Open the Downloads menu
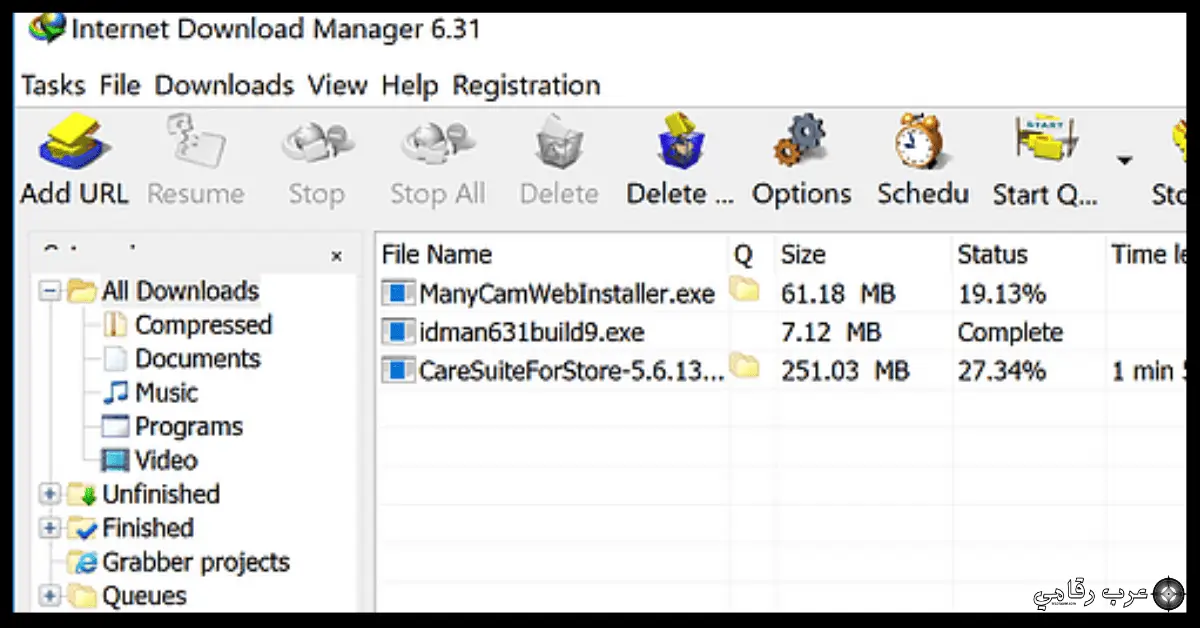Screen dimensions: 1200x628 tap(224, 86)
